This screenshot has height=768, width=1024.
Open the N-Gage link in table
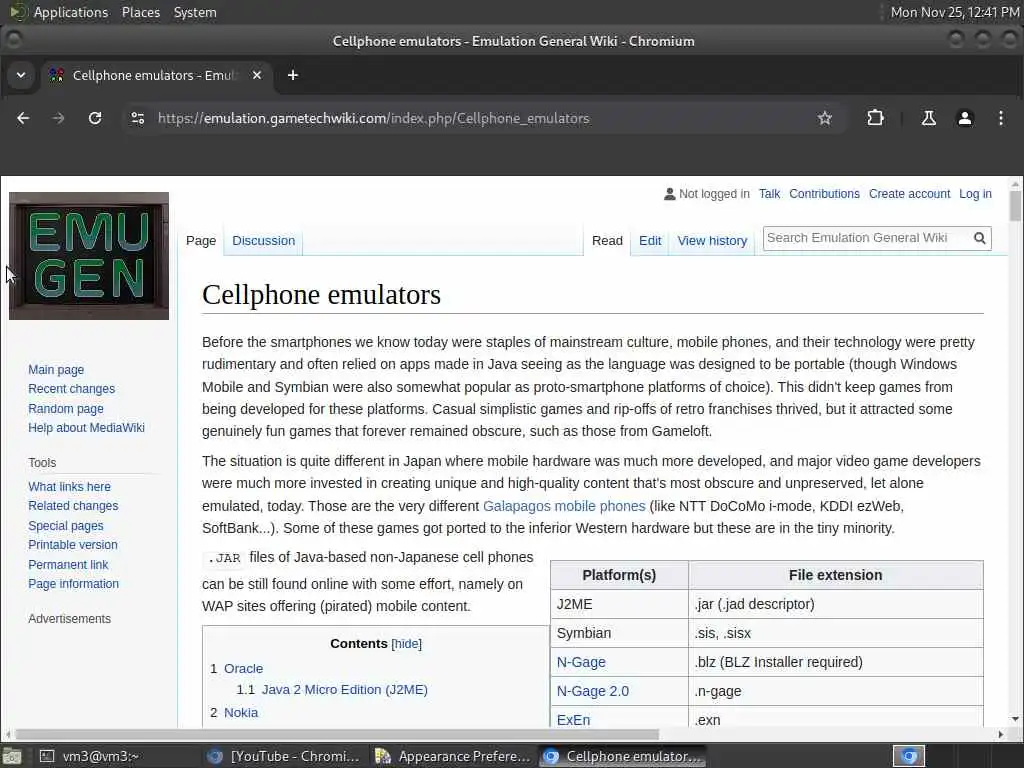pos(581,662)
